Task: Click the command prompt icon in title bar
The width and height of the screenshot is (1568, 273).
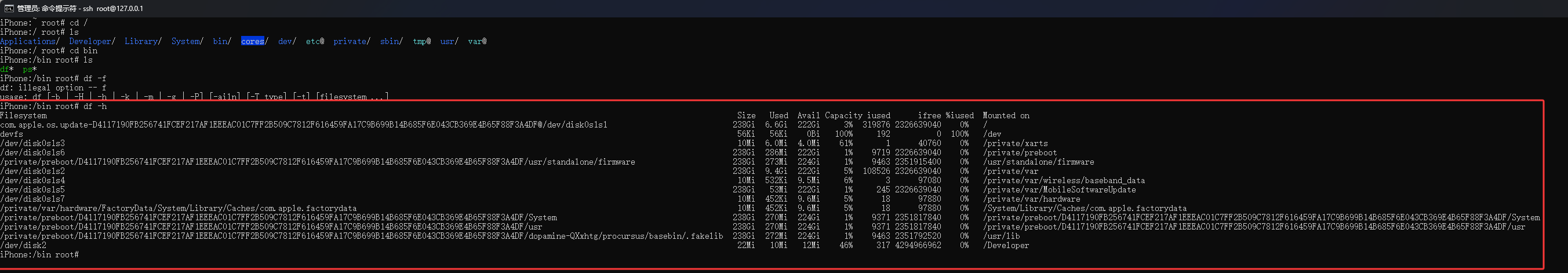Action: click(9, 9)
